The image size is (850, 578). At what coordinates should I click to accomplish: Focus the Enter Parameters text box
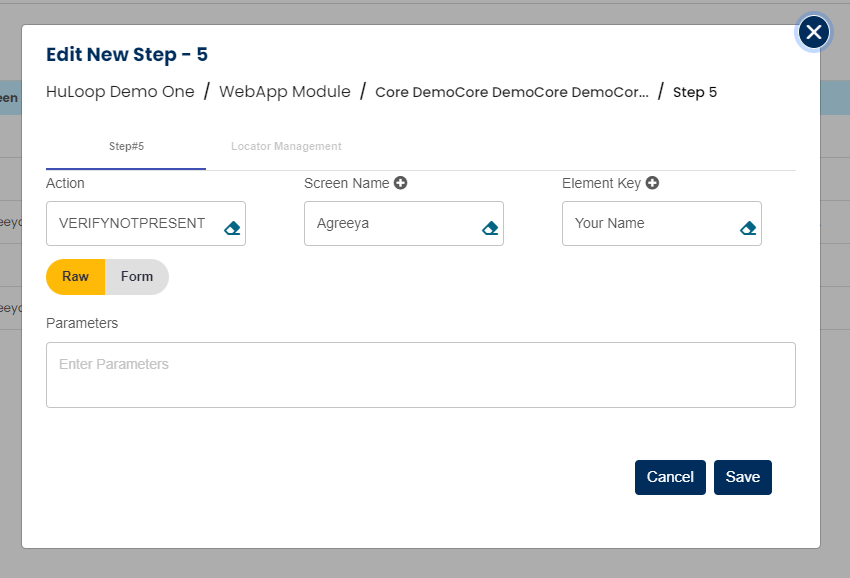tap(420, 375)
